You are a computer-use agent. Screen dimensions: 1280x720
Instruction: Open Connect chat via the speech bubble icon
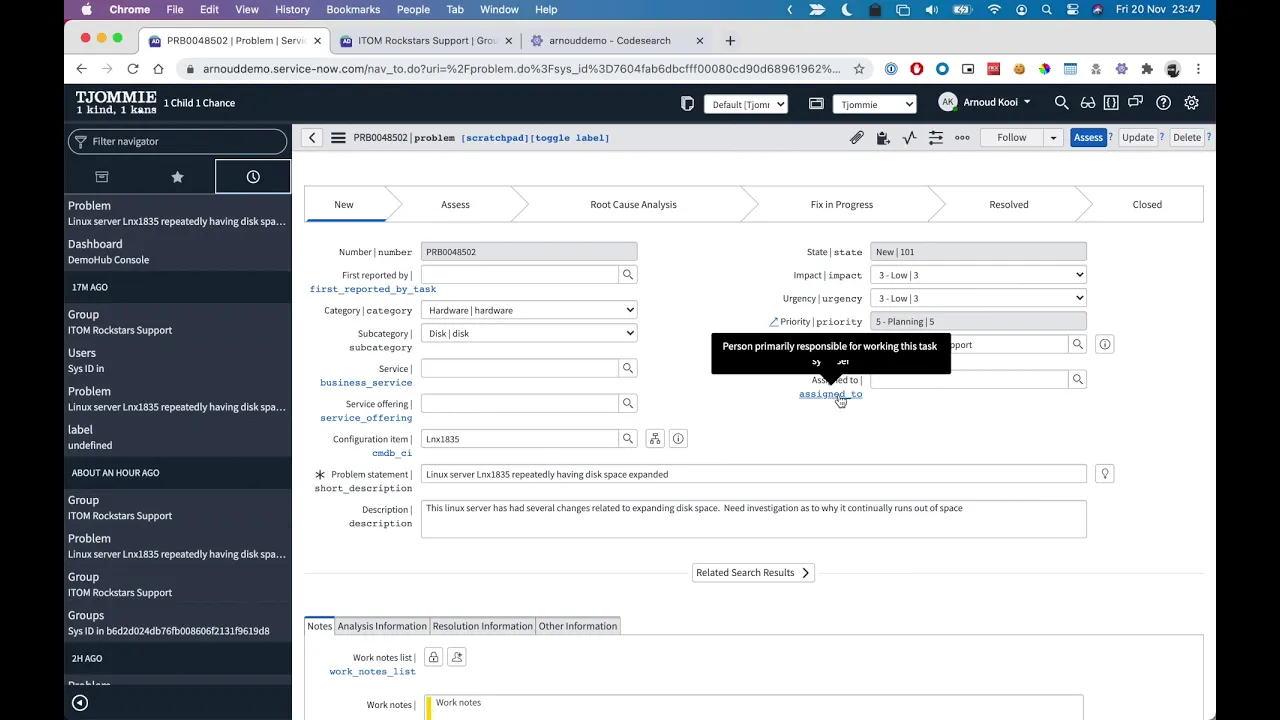coord(1135,103)
